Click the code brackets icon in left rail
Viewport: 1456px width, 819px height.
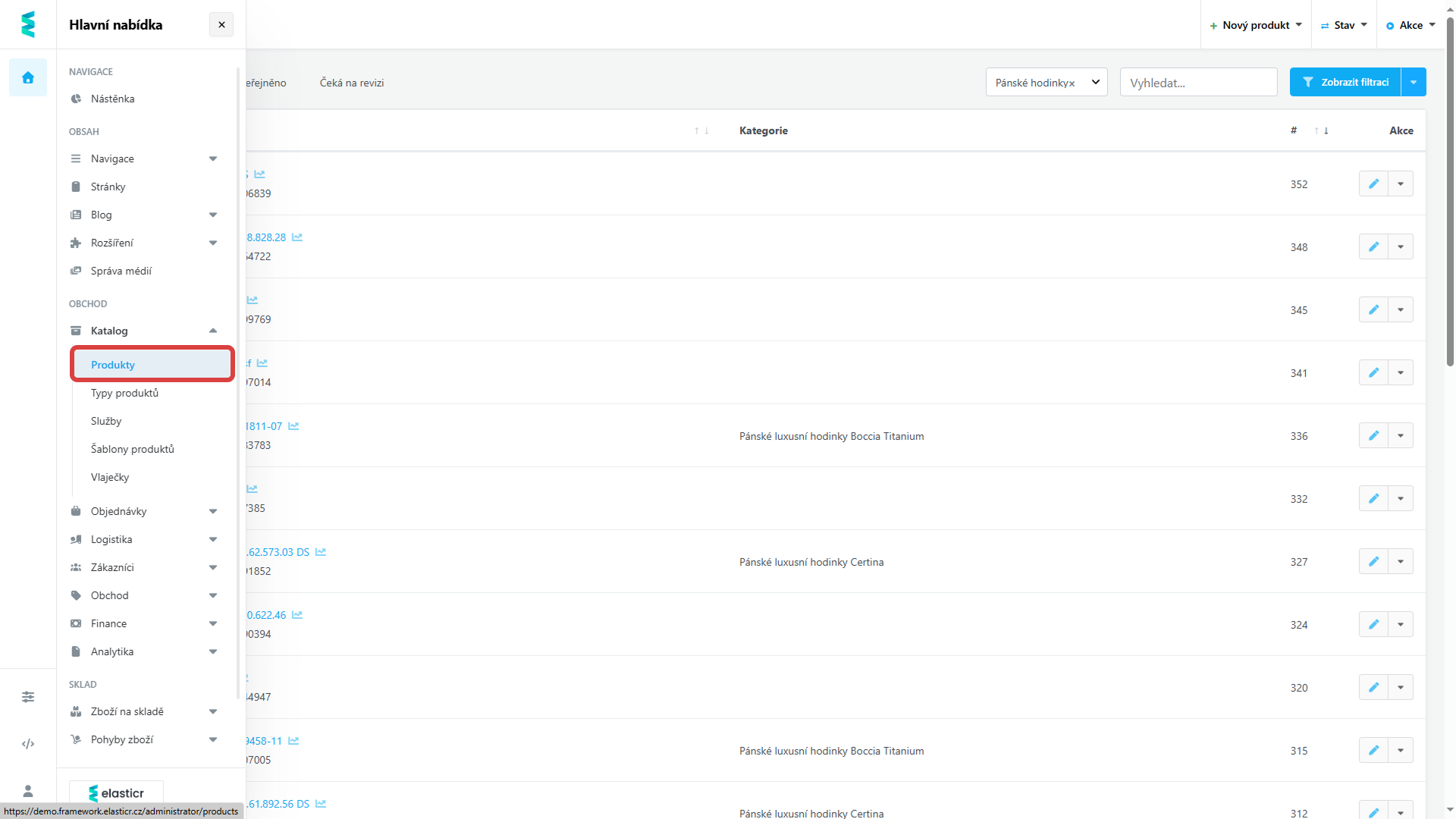28,744
